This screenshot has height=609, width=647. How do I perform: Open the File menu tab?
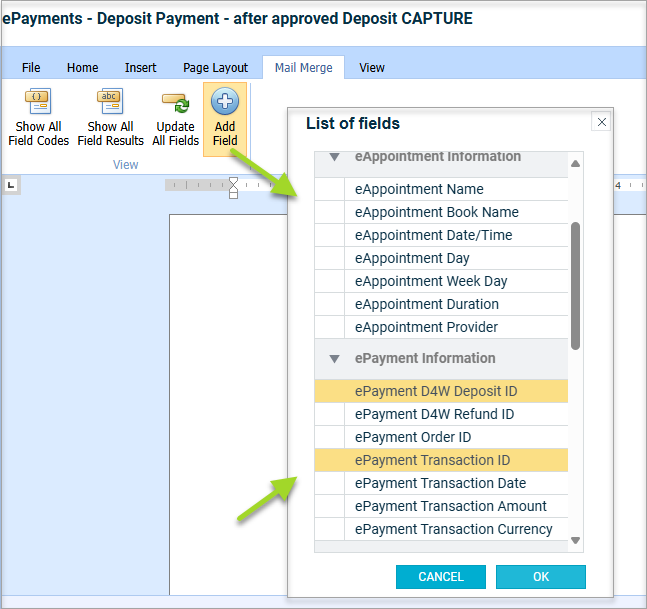click(31, 68)
